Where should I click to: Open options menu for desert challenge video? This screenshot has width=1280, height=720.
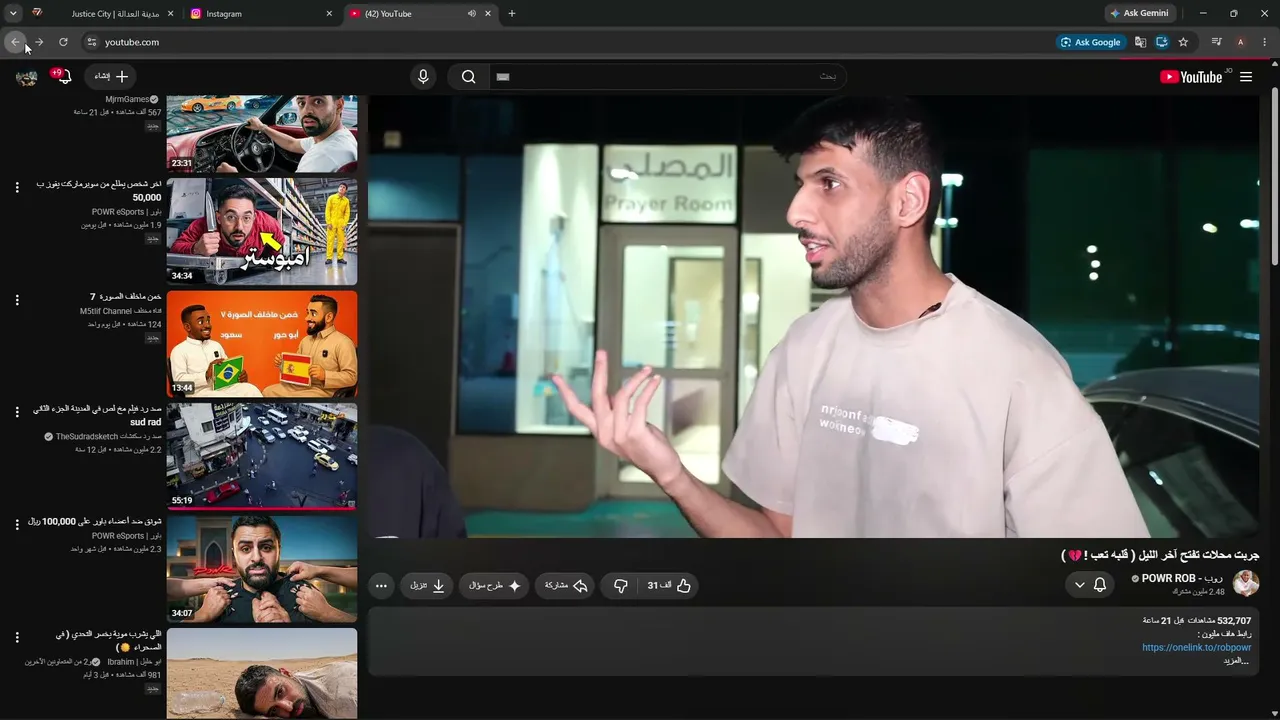coord(17,637)
